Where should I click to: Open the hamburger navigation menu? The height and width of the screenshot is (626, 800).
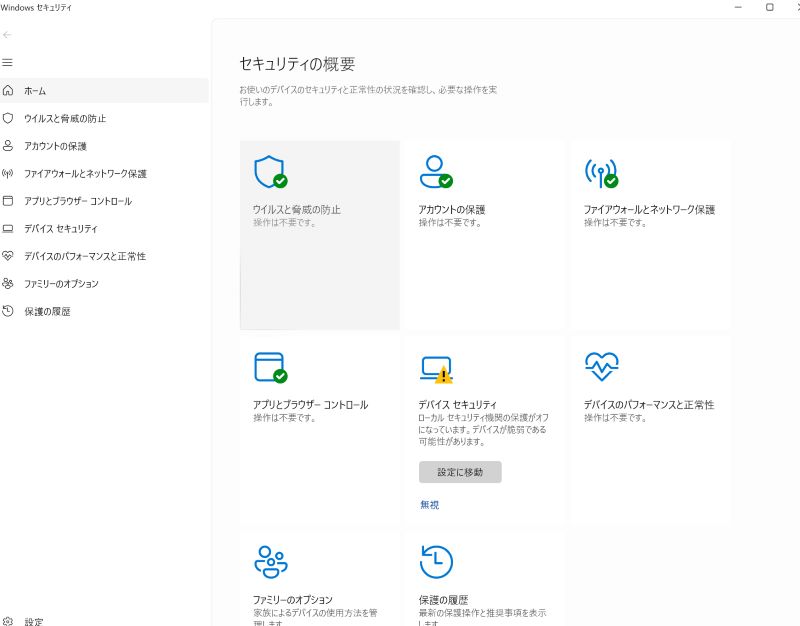[x=7, y=62]
